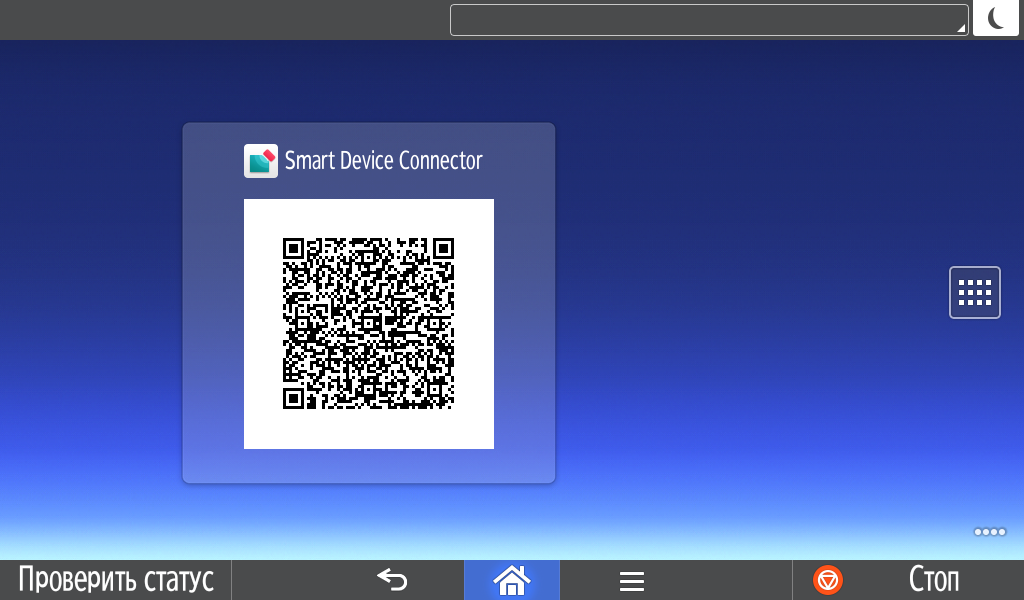Open the application list grid icon

(974, 292)
